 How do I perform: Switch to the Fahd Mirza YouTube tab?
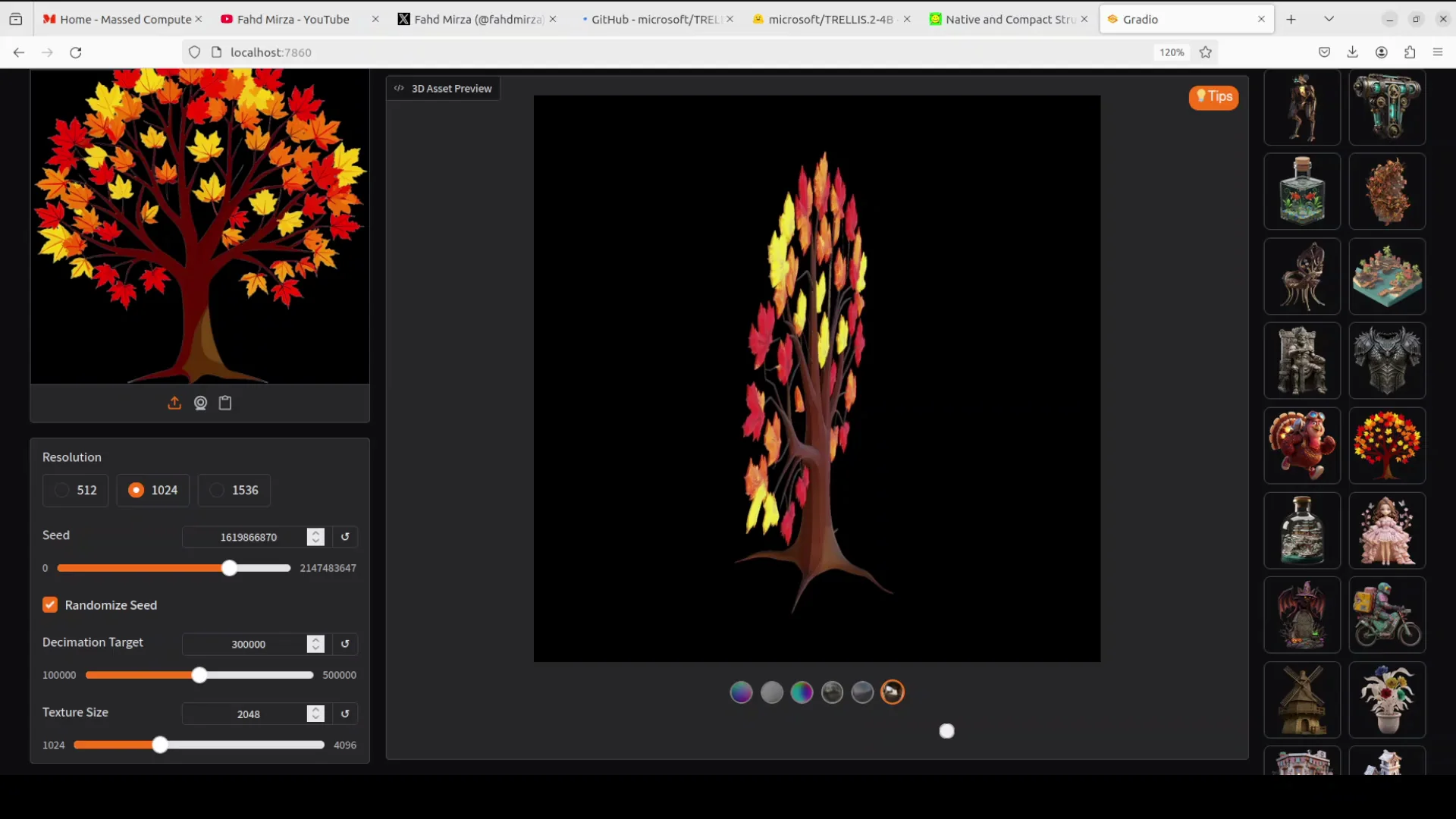coord(293,19)
